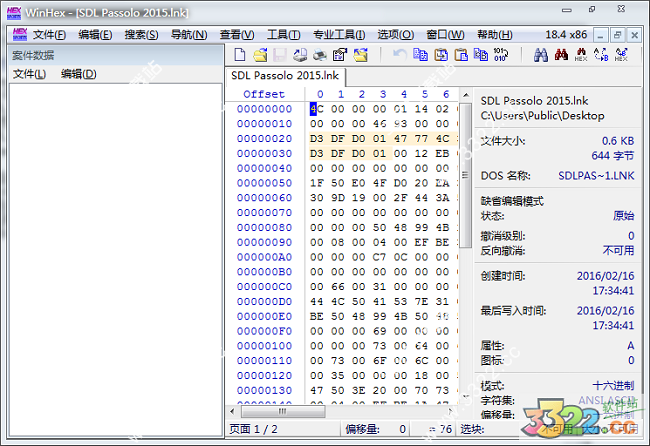The width and height of the screenshot is (650, 446).
Task: Click the WinHex logo in title bar
Action: pyautogui.click(x=14, y=13)
